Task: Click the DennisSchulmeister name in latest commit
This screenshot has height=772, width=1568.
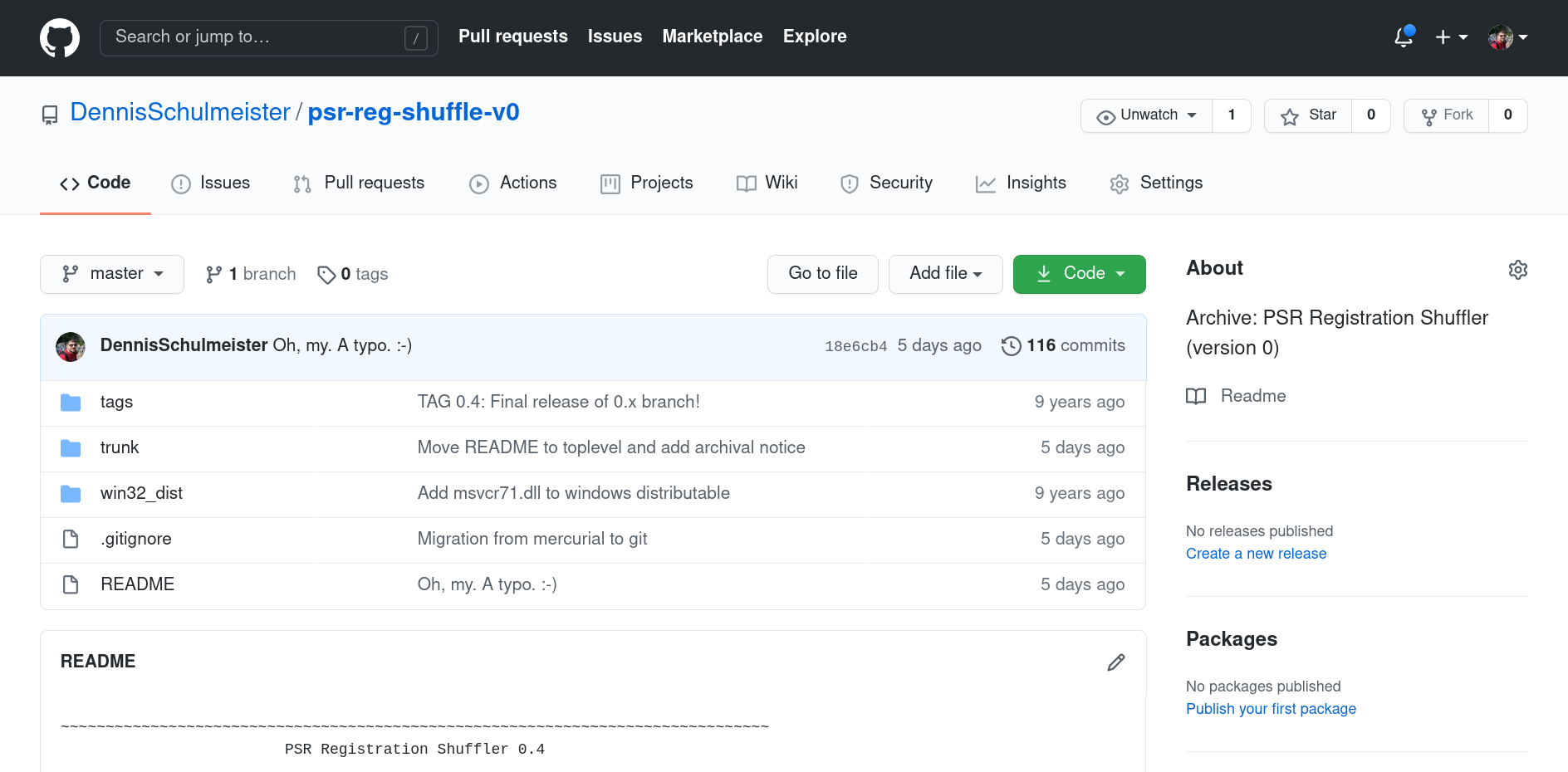Action: [x=184, y=346]
